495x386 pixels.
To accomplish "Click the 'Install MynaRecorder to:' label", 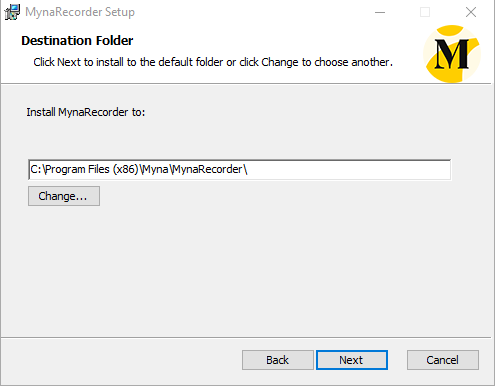I will tap(86, 112).
